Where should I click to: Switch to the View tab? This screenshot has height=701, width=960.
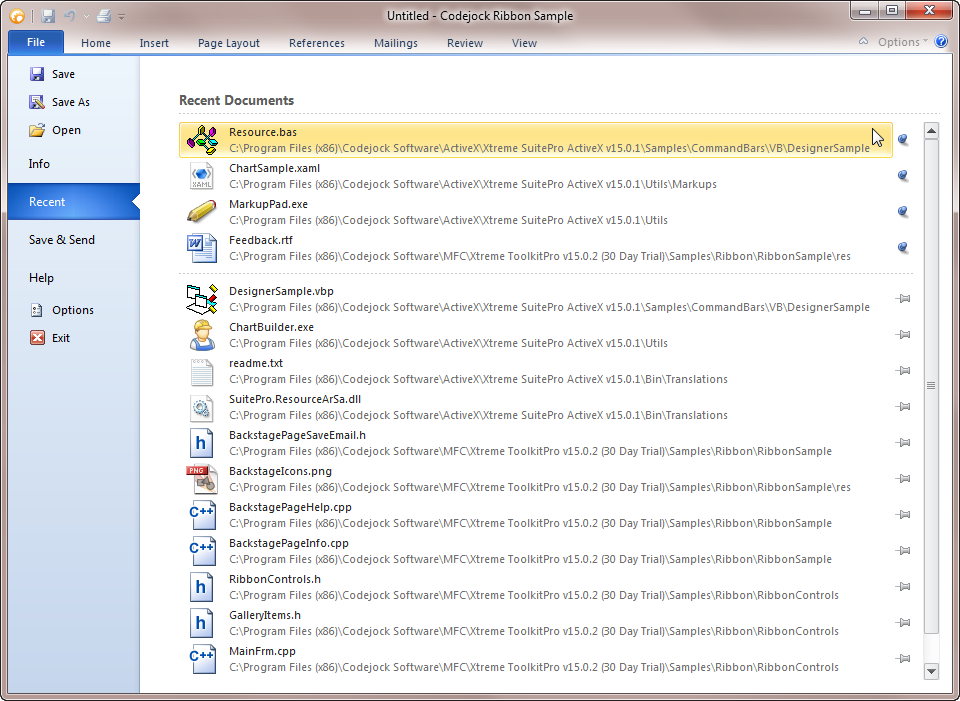coord(524,43)
